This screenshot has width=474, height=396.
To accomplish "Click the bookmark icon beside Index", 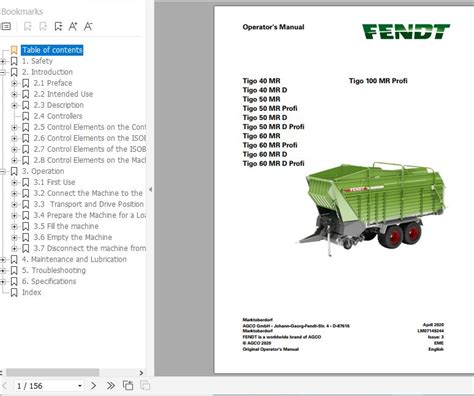I will point(14,292).
